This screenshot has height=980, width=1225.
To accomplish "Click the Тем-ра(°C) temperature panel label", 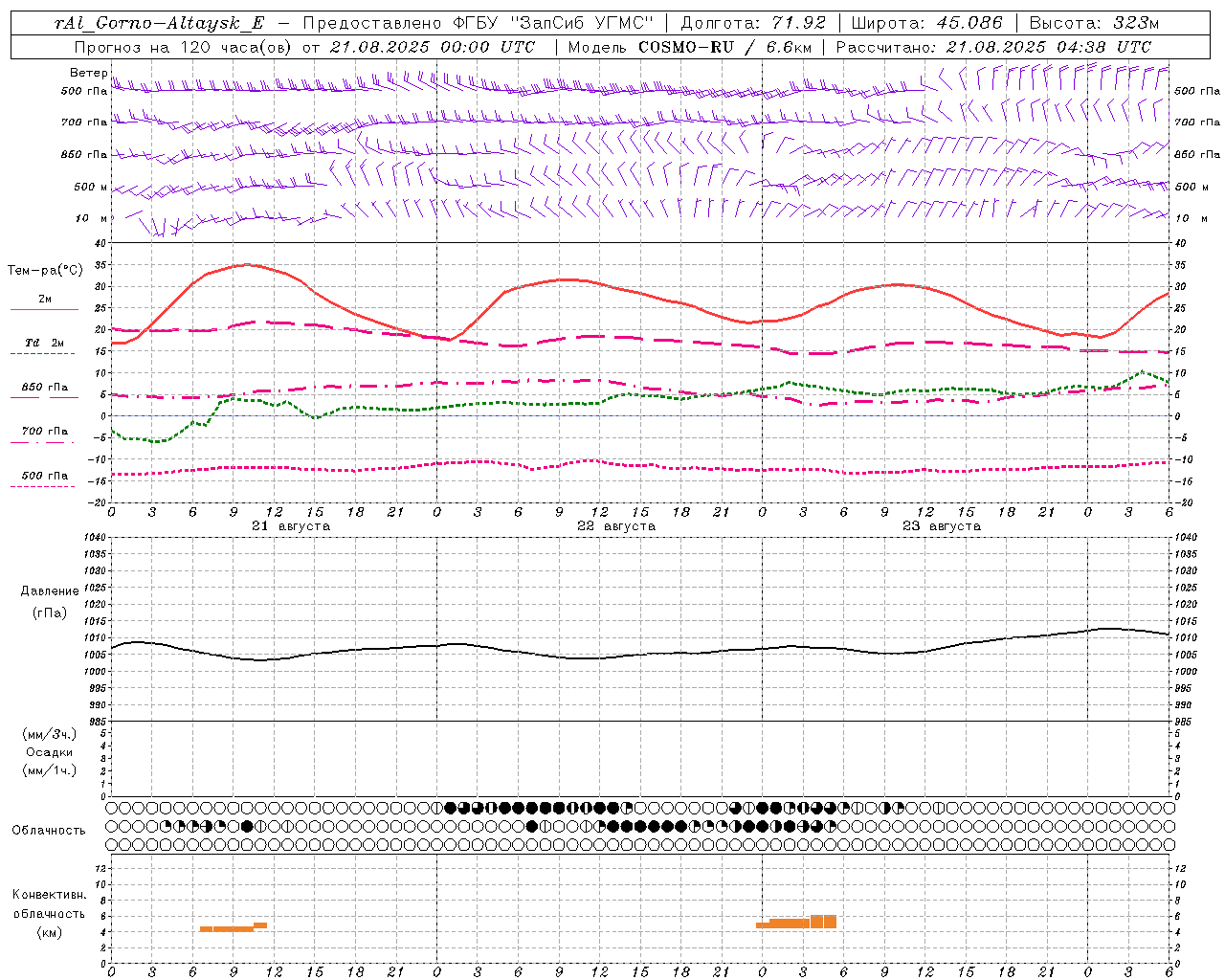I will [x=45, y=271].
